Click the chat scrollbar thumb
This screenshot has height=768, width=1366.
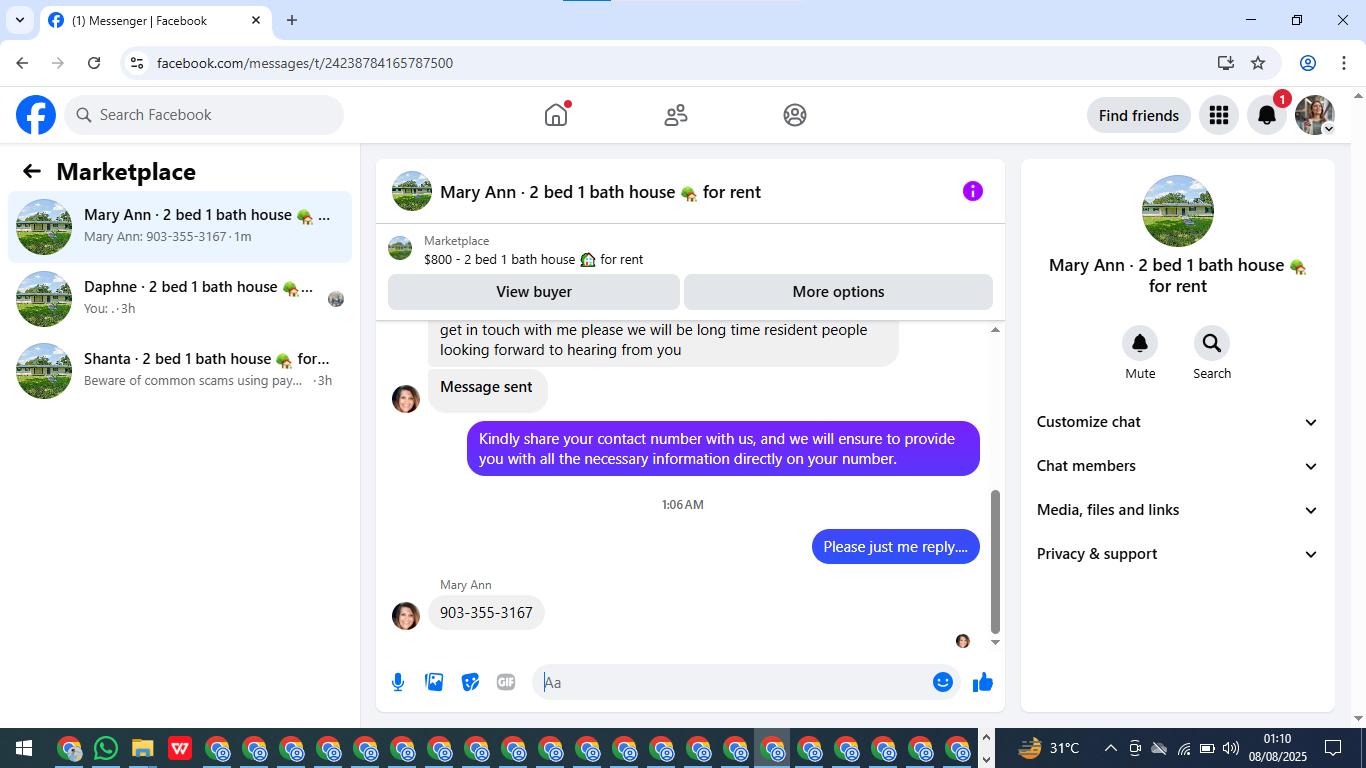[x=995, y=562]
